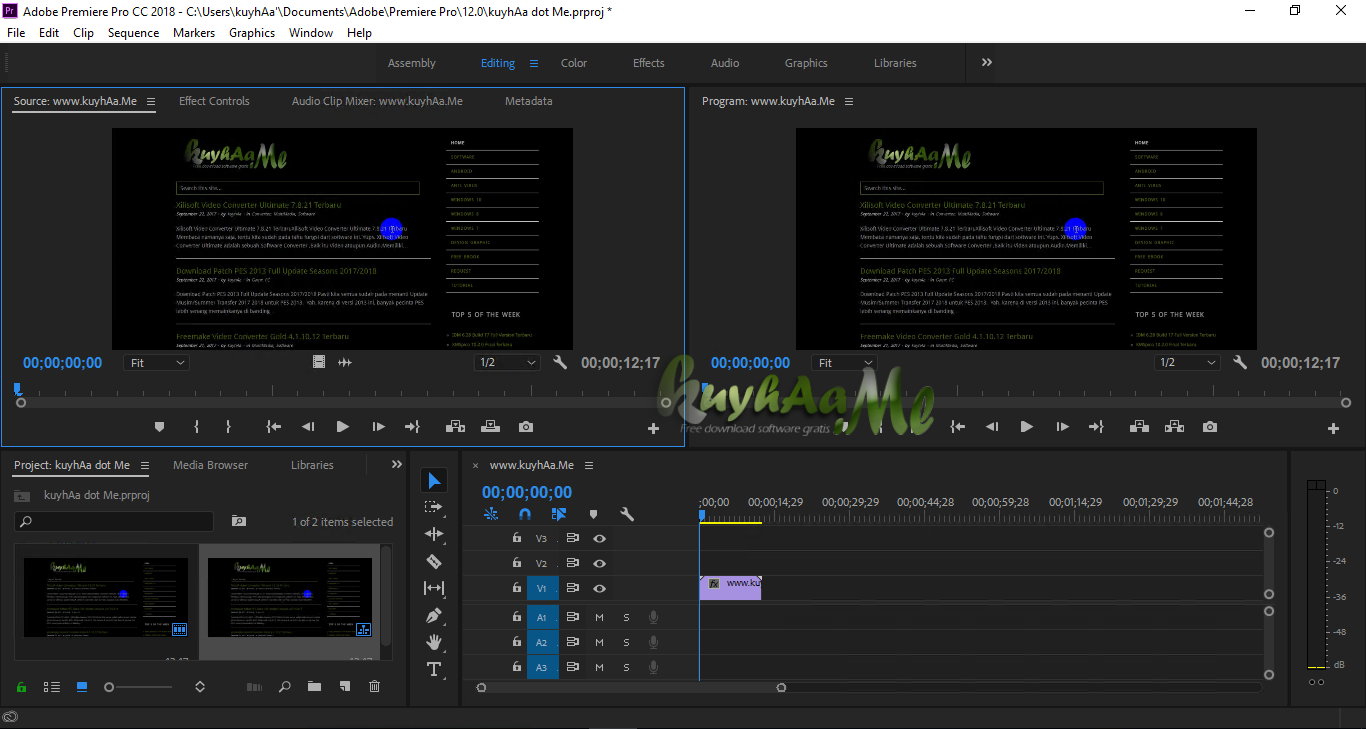Select the Hand tool

(x=434, y=642)
